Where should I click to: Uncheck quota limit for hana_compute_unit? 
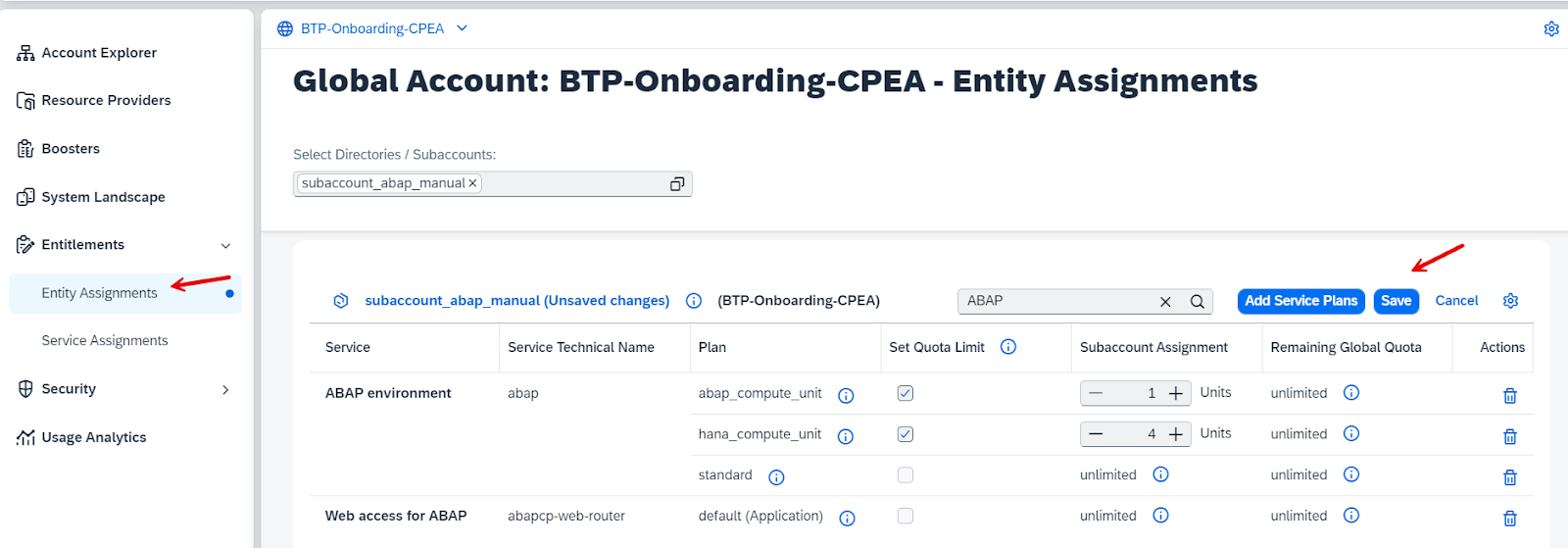click(x=906, y=434)
